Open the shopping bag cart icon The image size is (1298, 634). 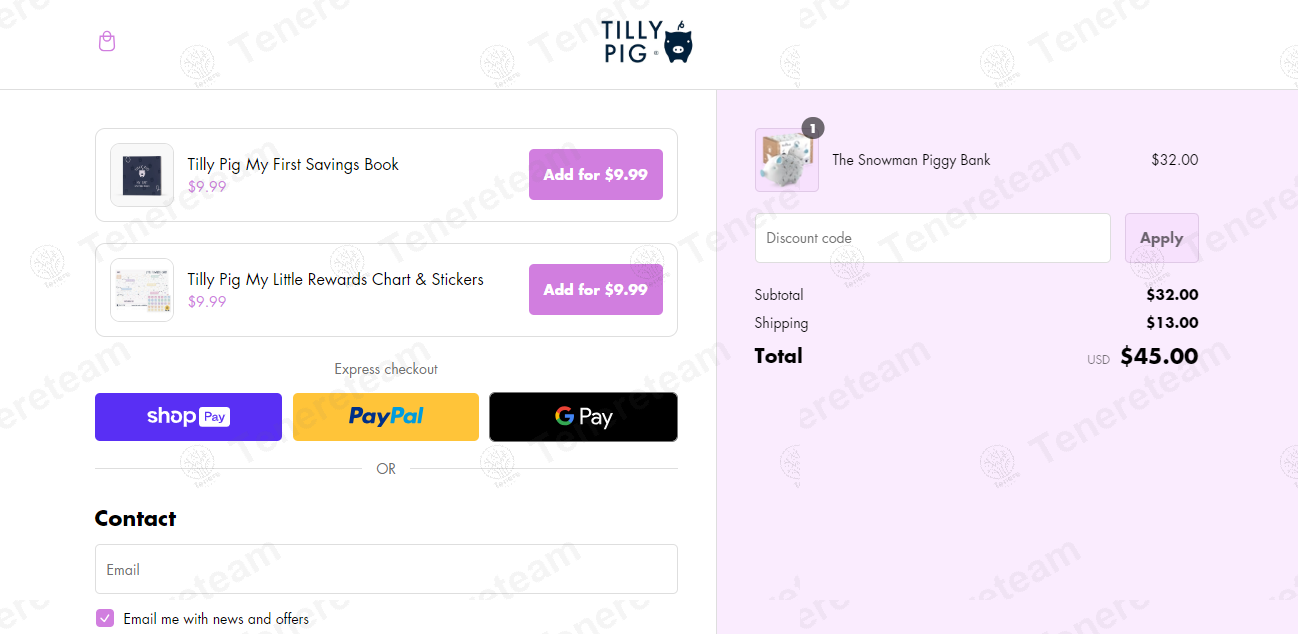[x=107, y=41]
